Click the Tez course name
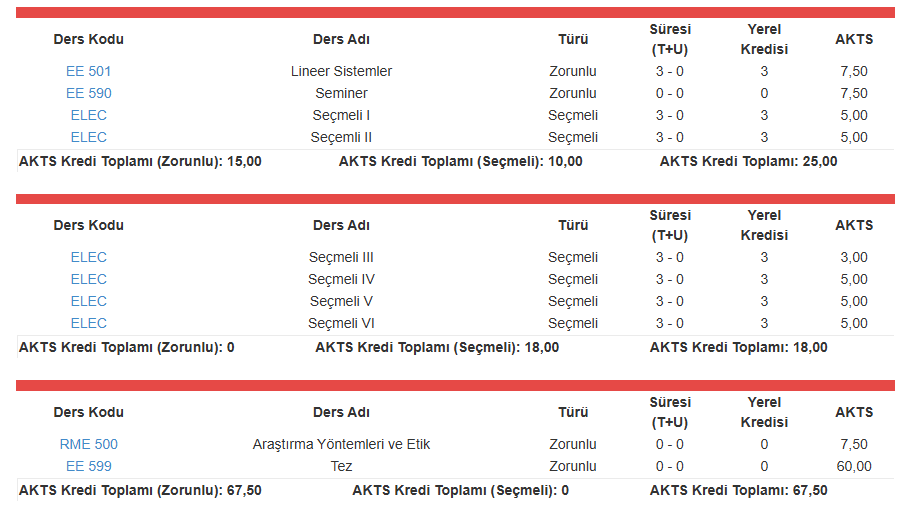This screenshot has width=898, height=527. click(341, 466)
